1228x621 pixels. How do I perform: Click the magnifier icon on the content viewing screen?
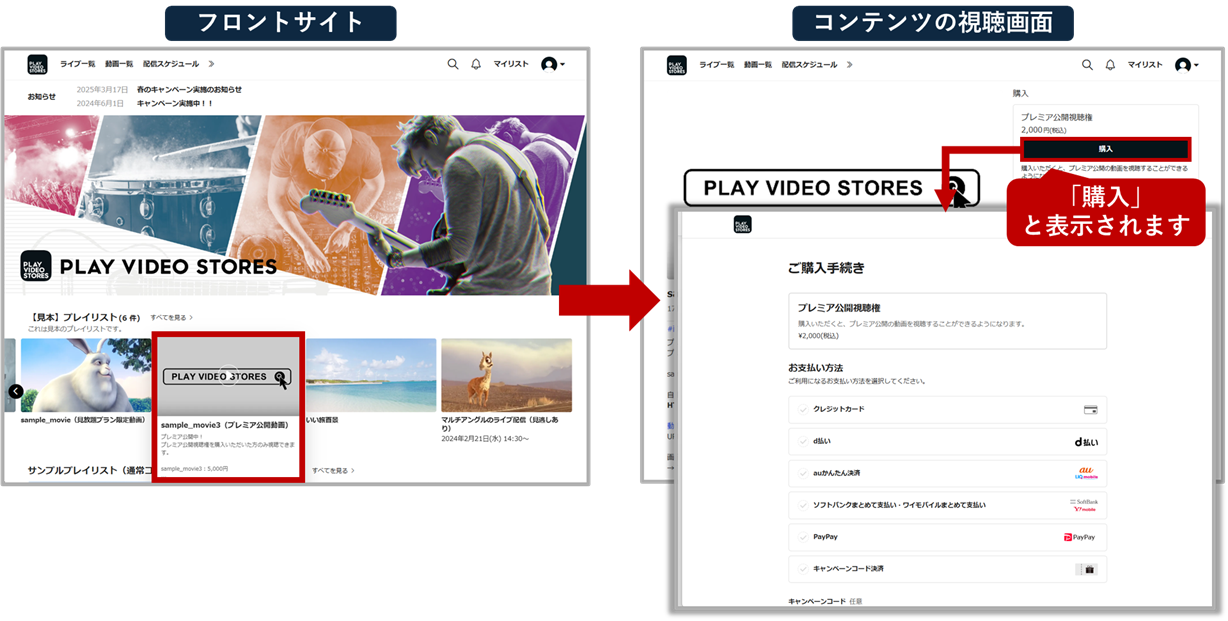click(x=1088, y=65)
